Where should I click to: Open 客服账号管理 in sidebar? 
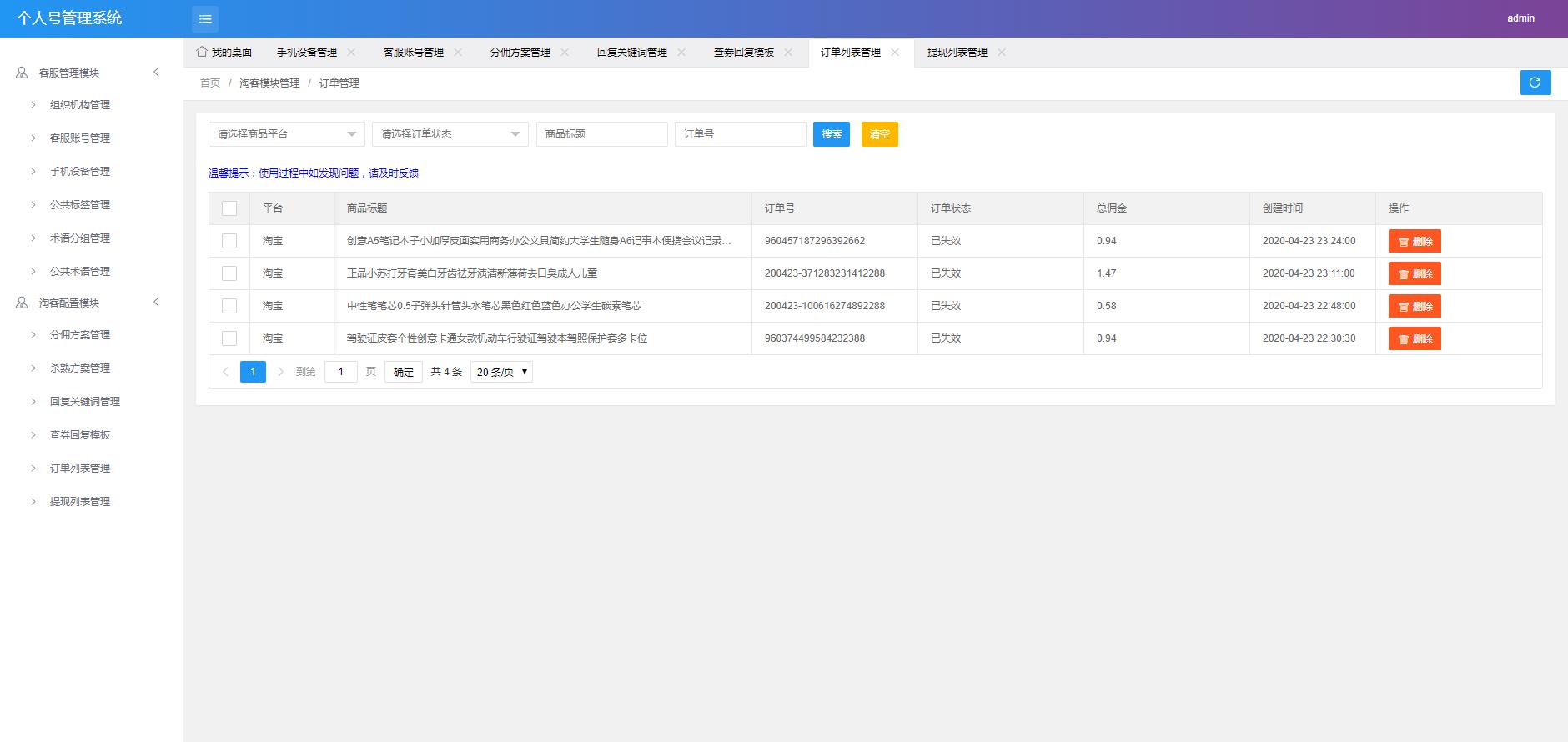(80, 138)
